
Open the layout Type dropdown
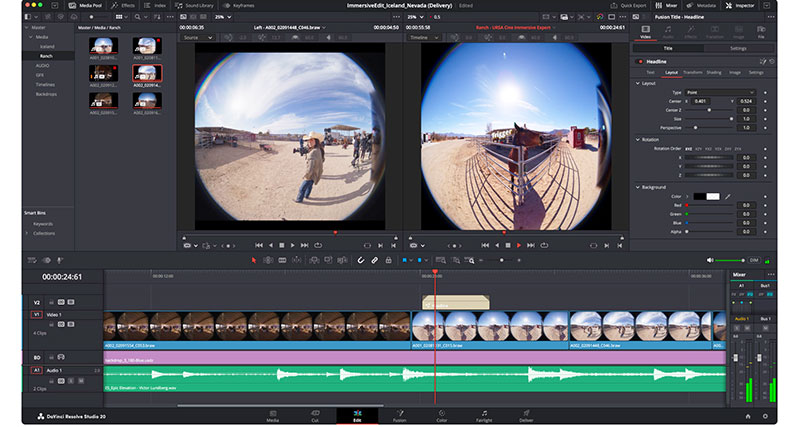pyautogui.click(x=719, y=92)
